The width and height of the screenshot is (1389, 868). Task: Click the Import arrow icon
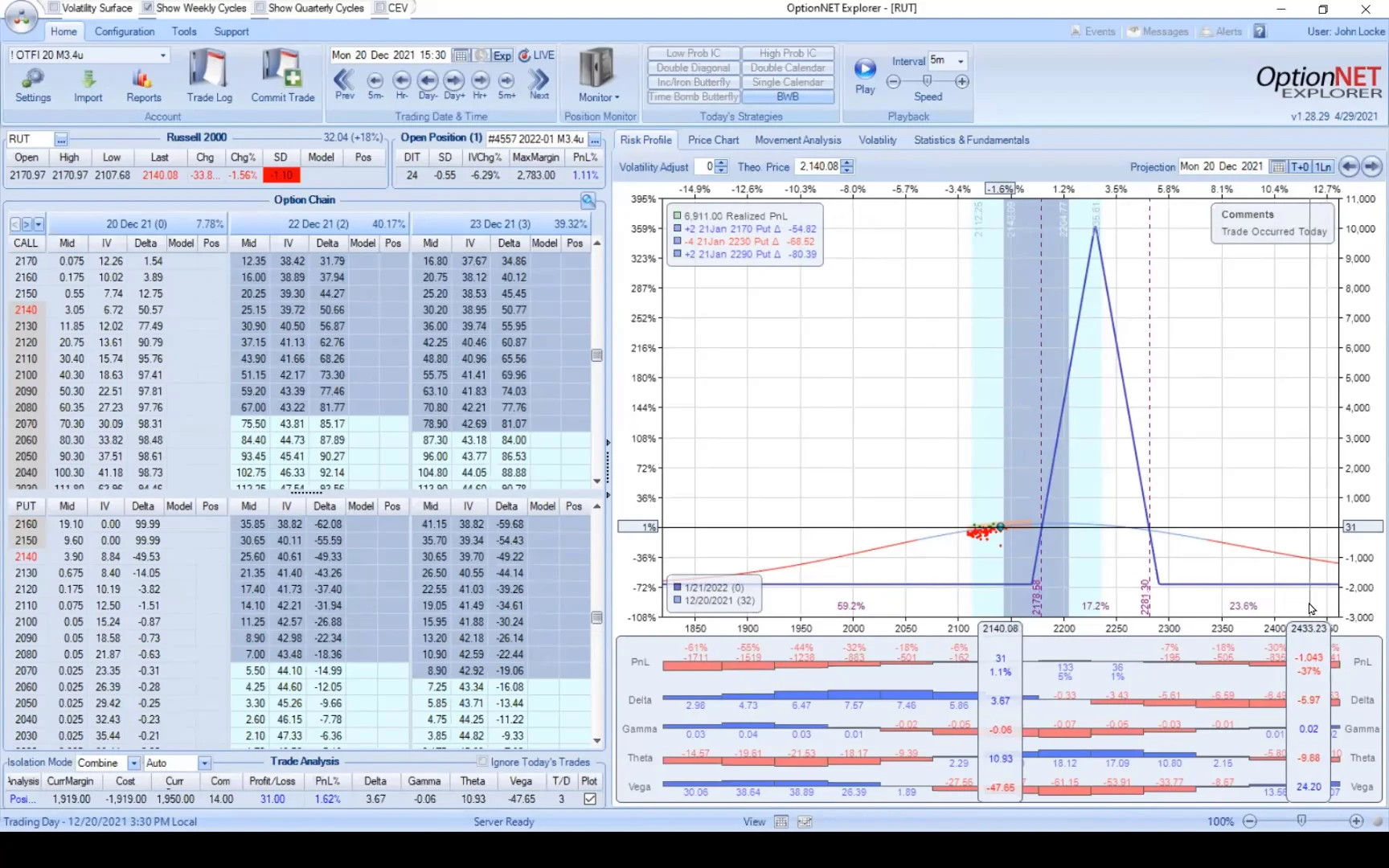coord(88,80)
